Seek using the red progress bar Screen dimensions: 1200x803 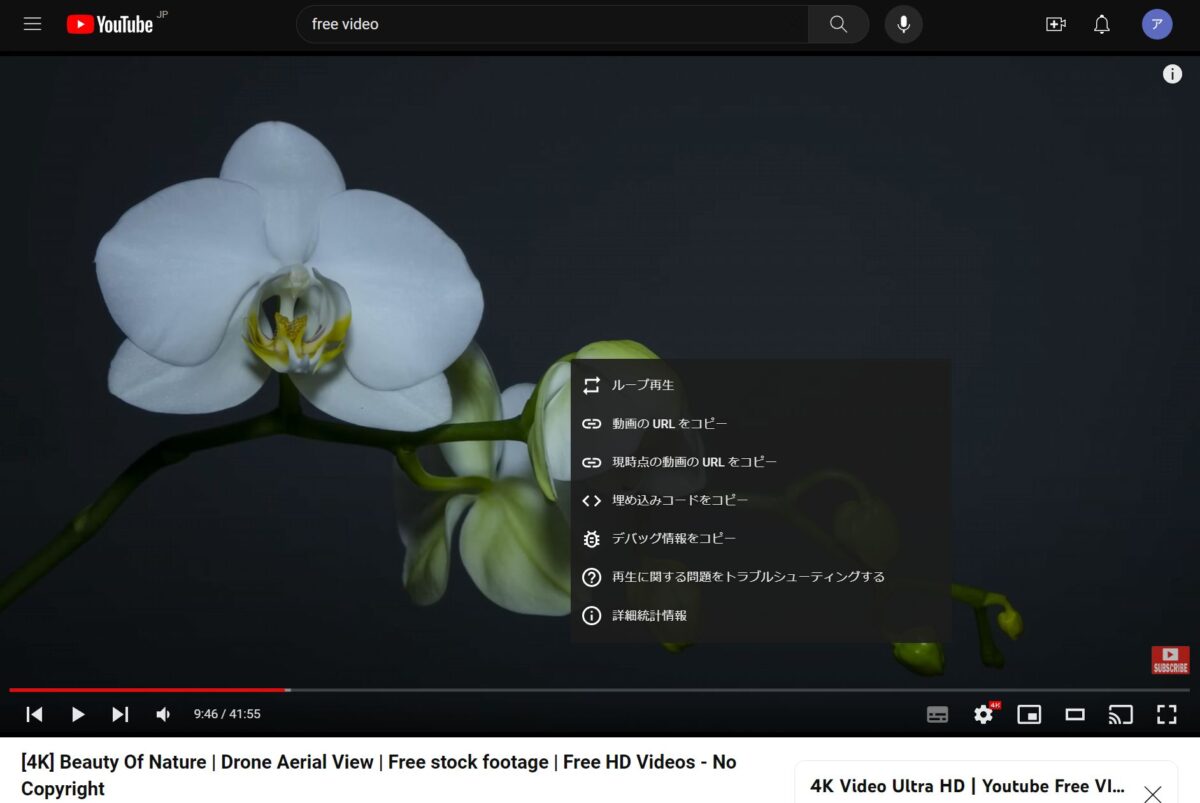pyautogui.click(x=600, y=690)
